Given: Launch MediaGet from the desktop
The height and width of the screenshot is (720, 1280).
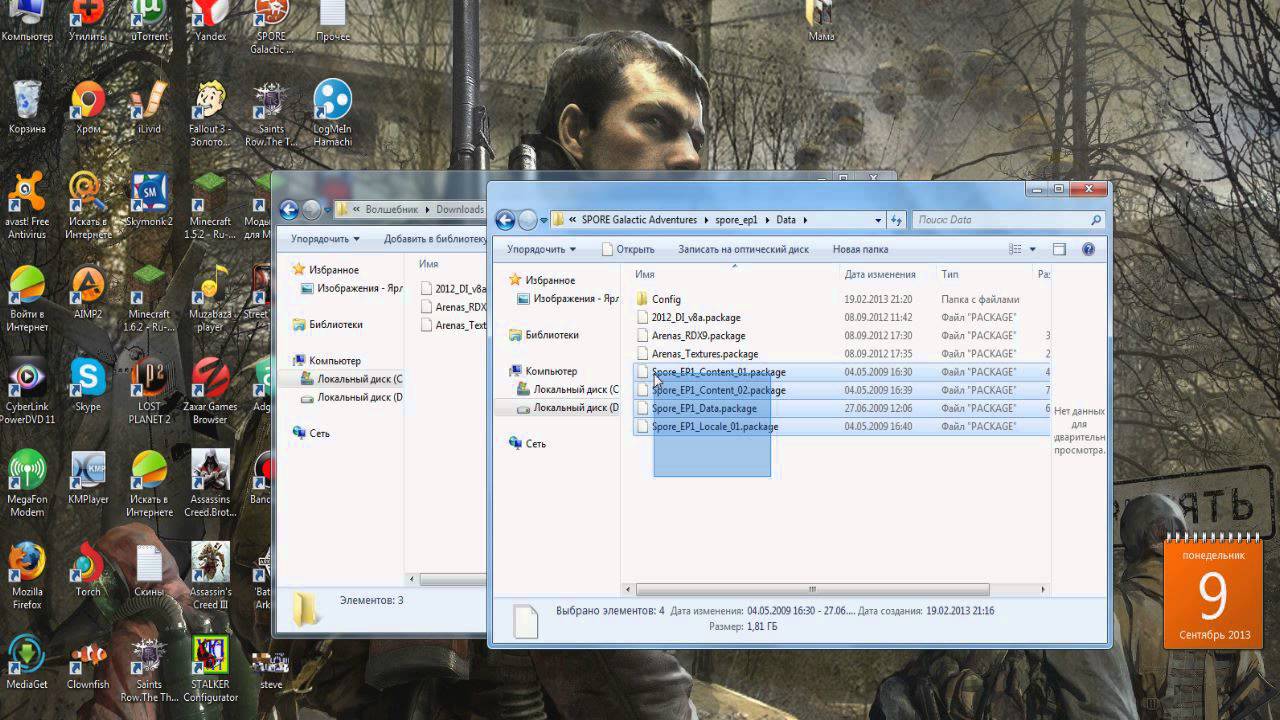Looking at the screenshot, I should pyautogui.click(x=27, y=662).
